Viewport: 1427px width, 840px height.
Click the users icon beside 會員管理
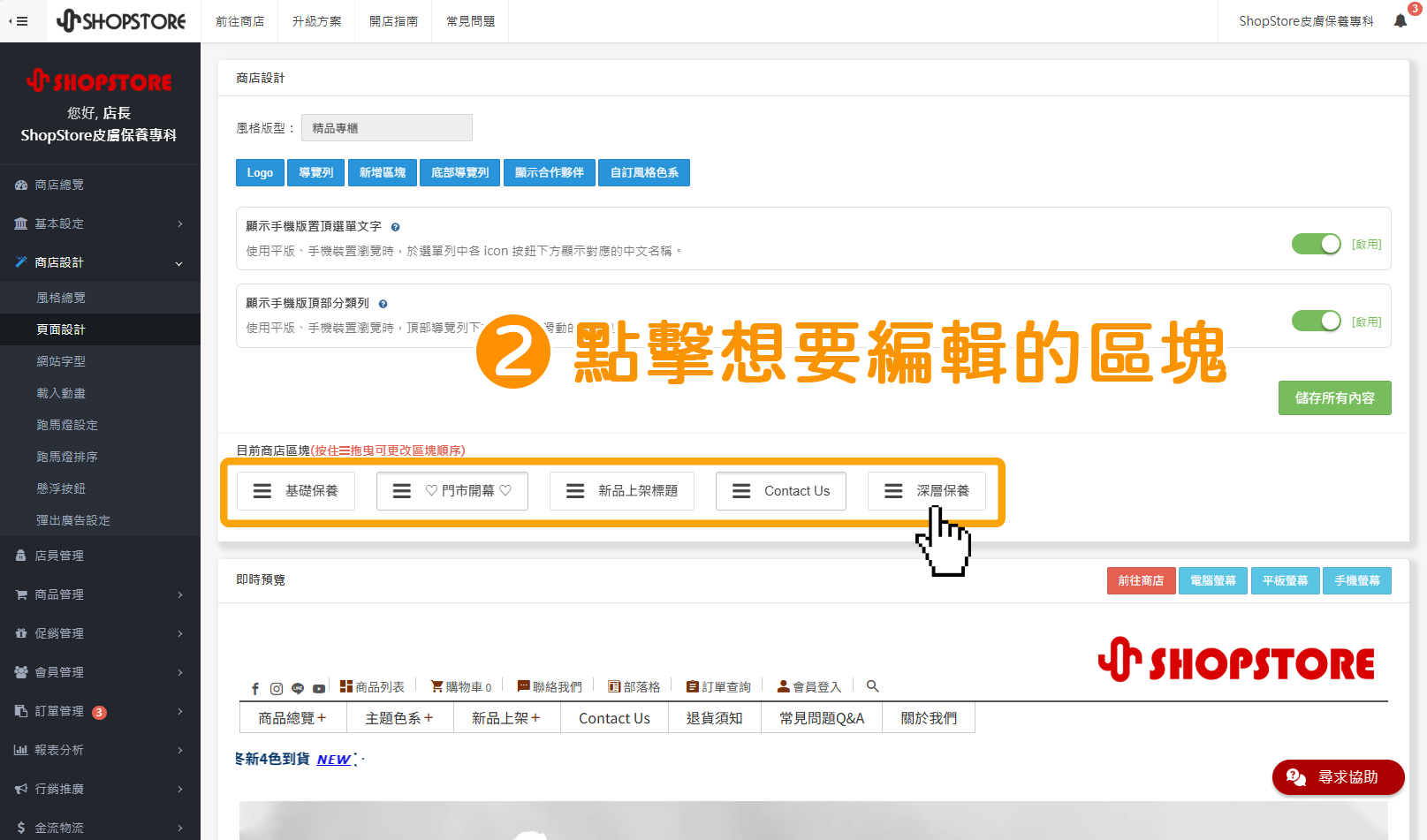21,672
